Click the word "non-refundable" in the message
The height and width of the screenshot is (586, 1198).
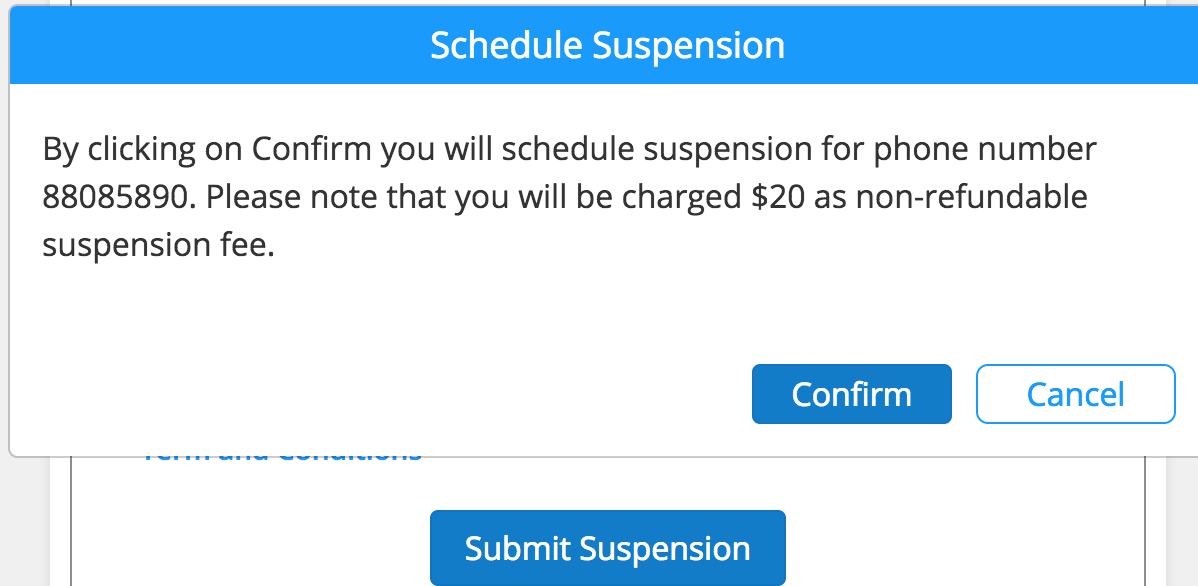(x=973, y=197)
